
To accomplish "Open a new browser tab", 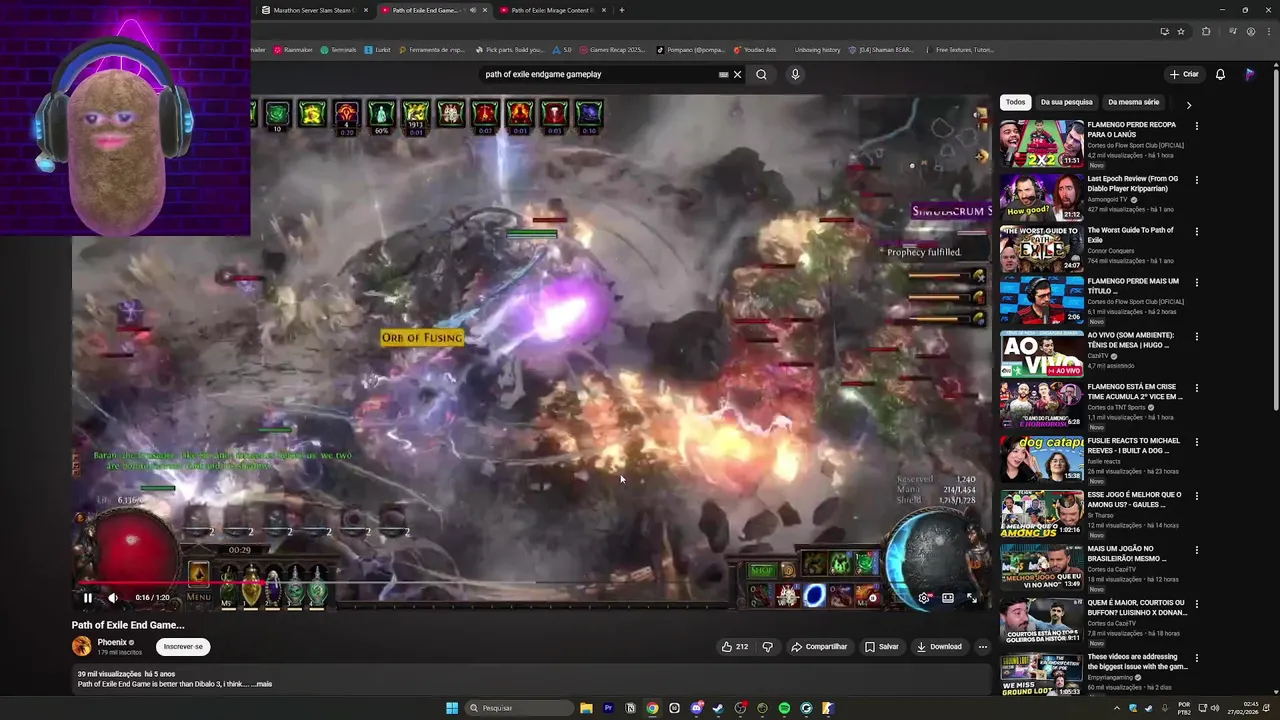I will pos(622,10).
